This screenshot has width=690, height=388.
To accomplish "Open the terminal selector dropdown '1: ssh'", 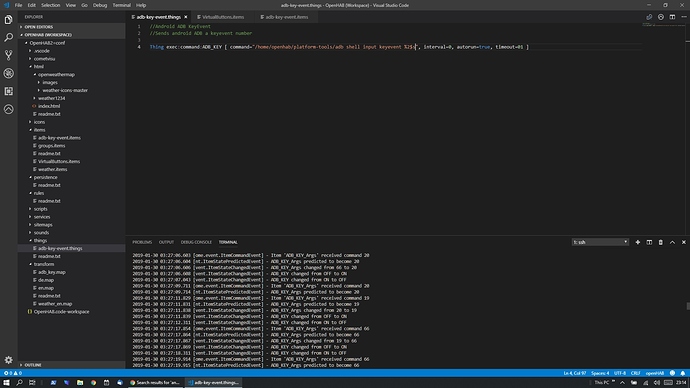I will tap(600, 242).
